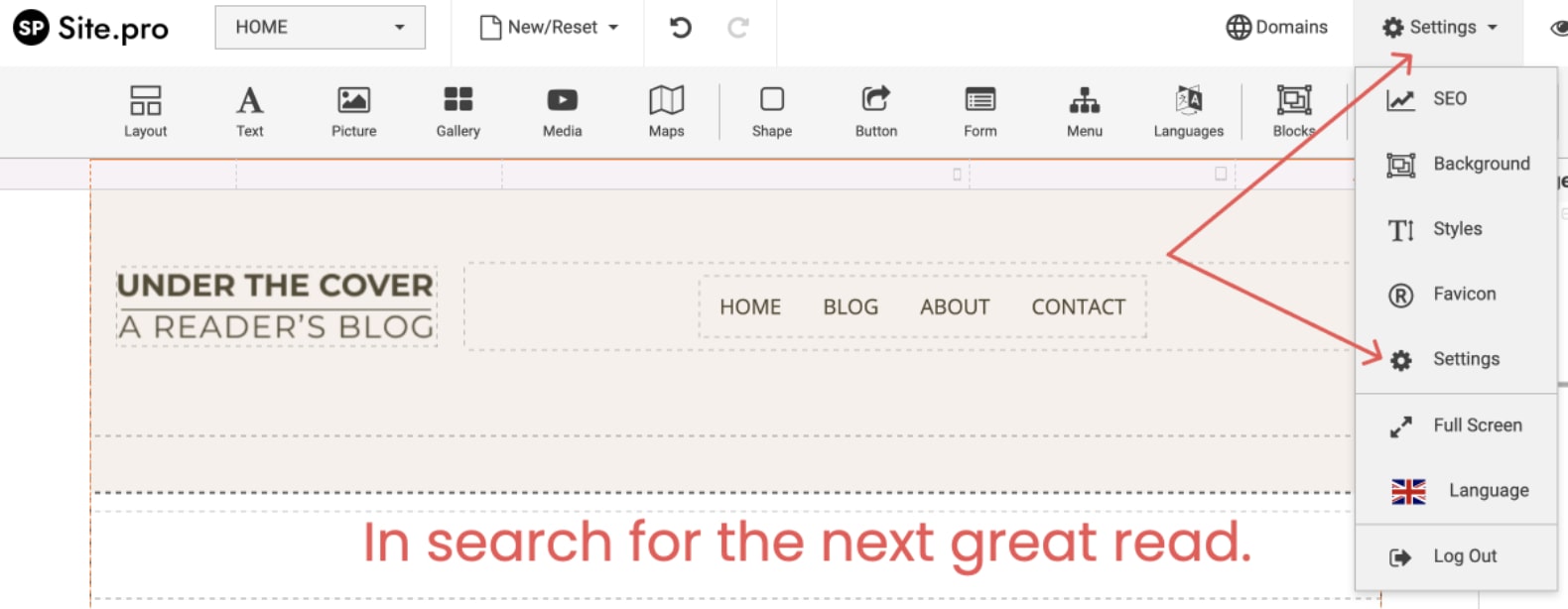Select the Languages tool
This screenshot has width=1568, height=609.
pyautogui.click(x=1188, y=111)
